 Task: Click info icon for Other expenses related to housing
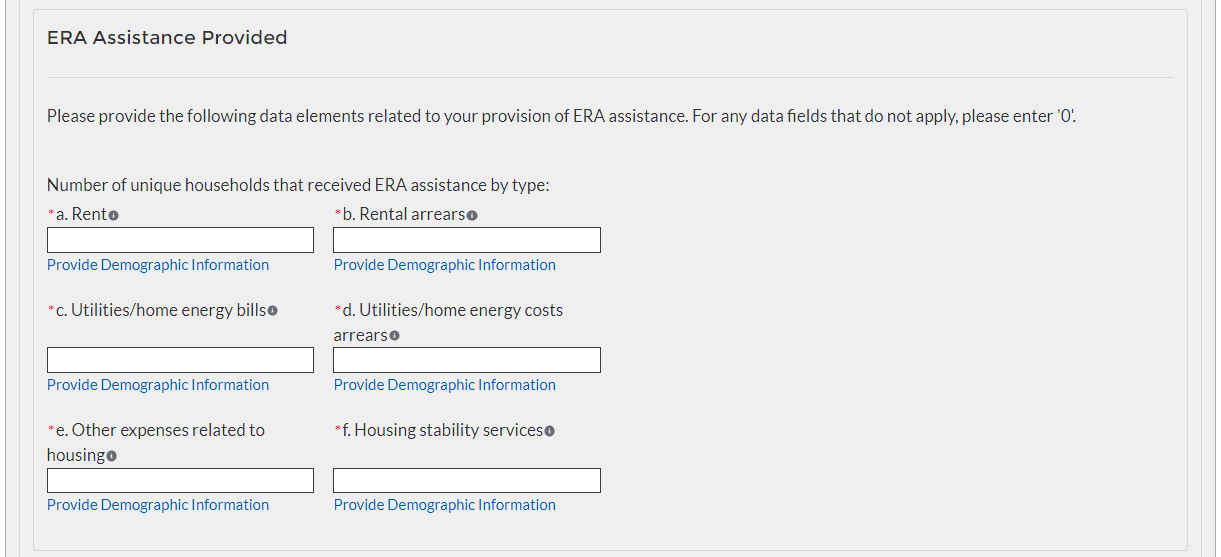click(x=112, y=456)
